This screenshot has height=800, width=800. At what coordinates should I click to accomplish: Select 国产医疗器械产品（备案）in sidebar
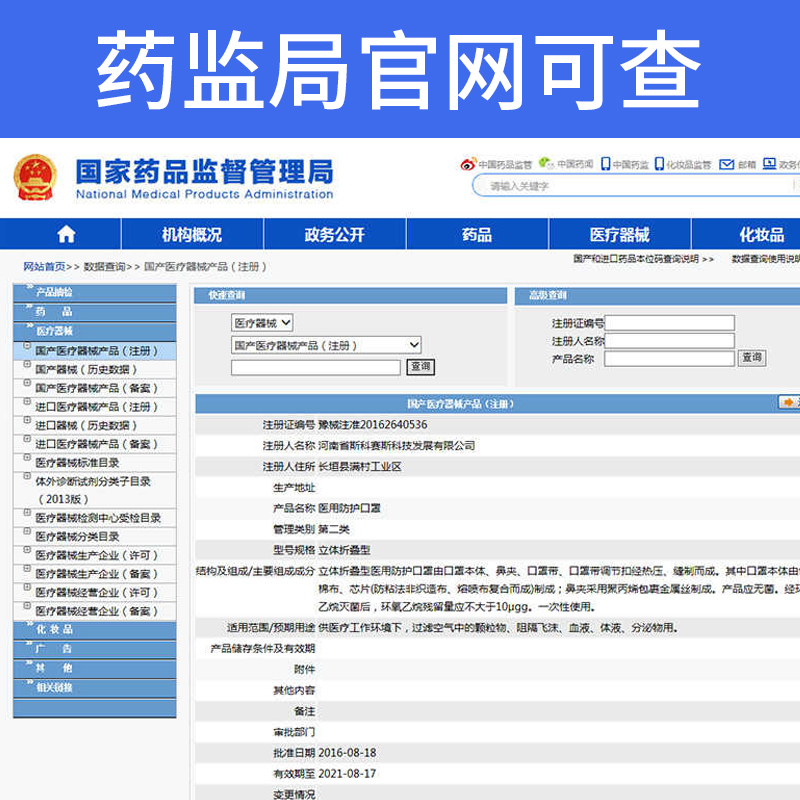[96, 388]
